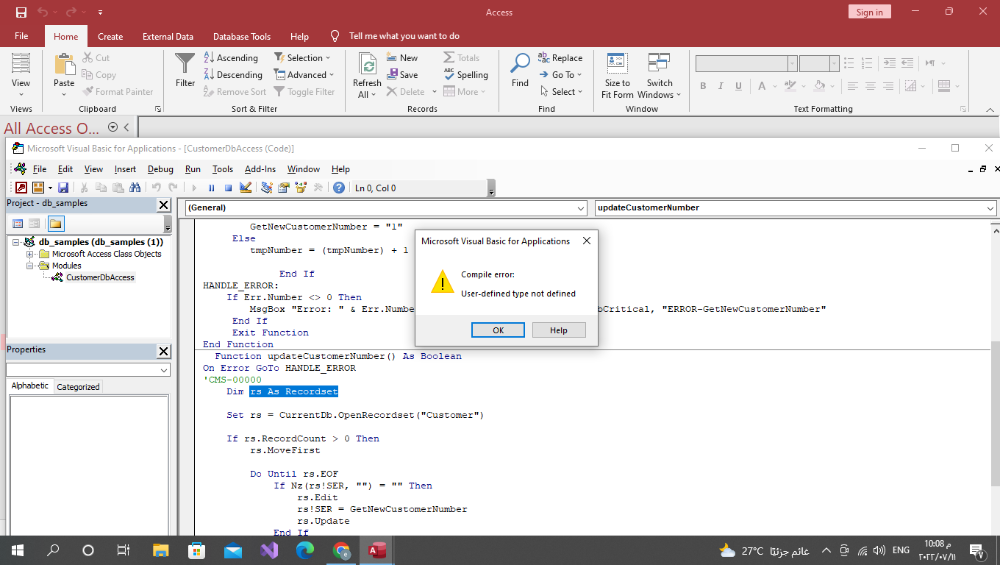Close the compile error dialog with X

coord(587,241)
